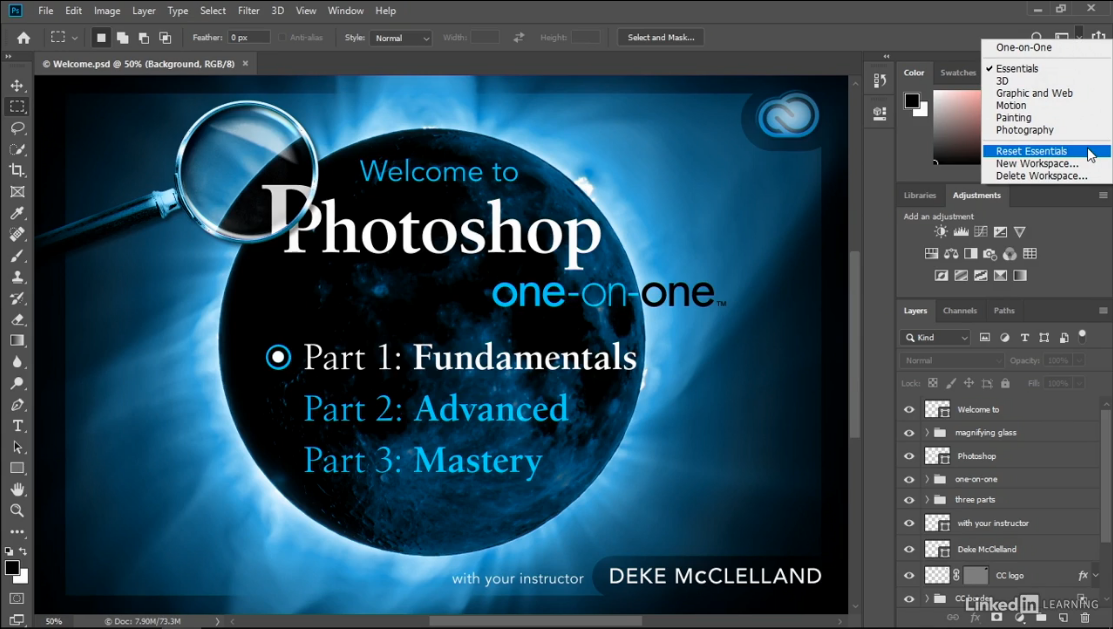Add a Curves adjustment
The height and width of the screenshot is (629, 1113).
[981, 232]
